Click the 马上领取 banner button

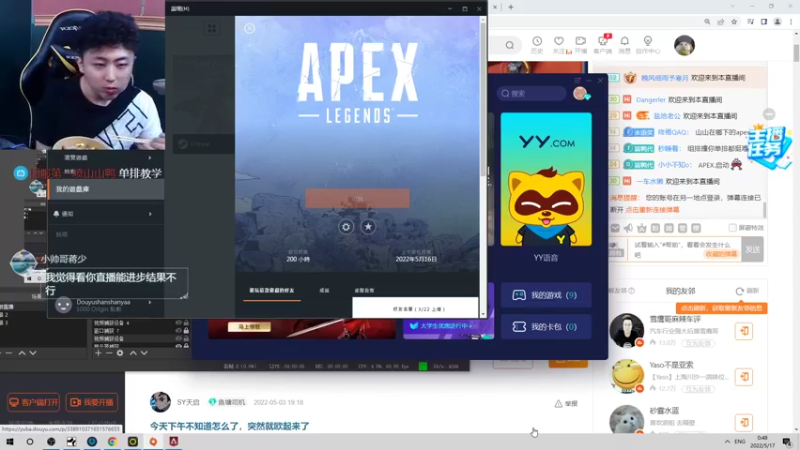pyautogui.click(x=249, y=327)
